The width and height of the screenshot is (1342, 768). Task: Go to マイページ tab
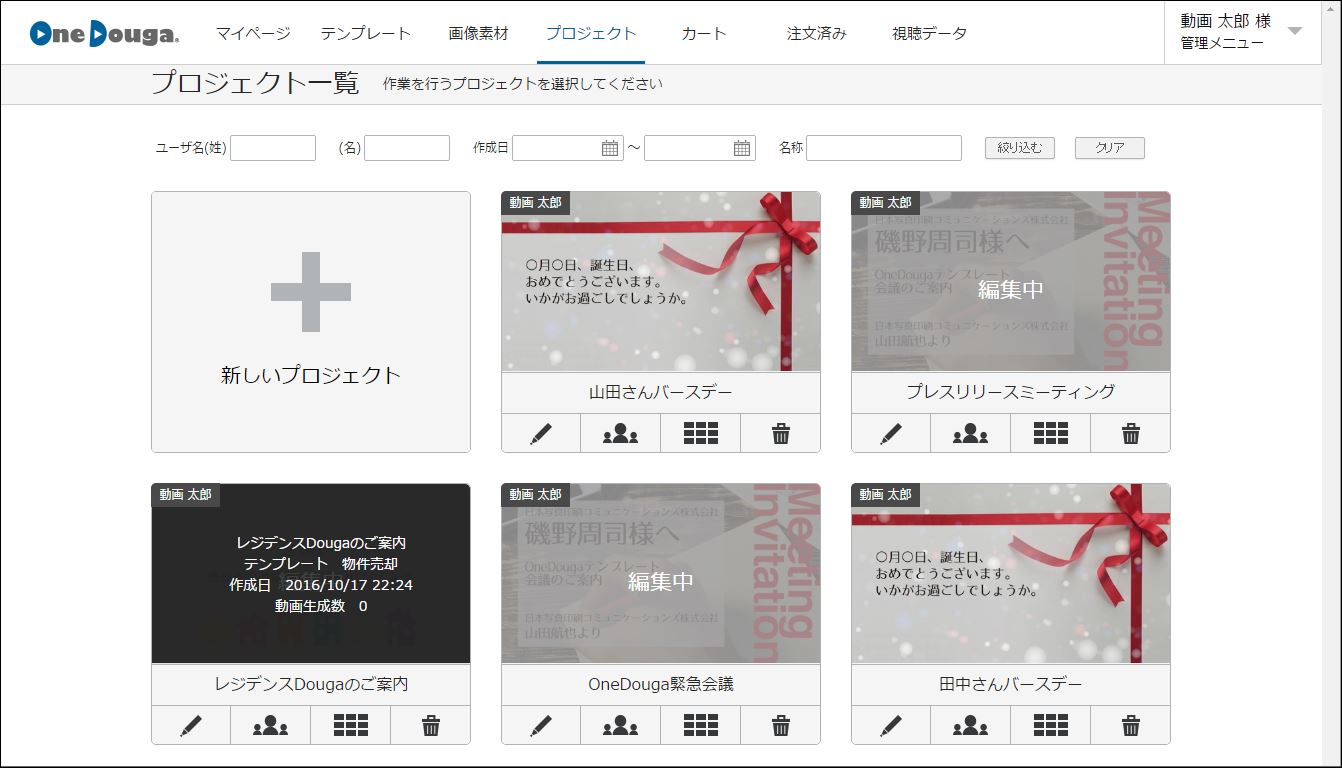[253, 33]
